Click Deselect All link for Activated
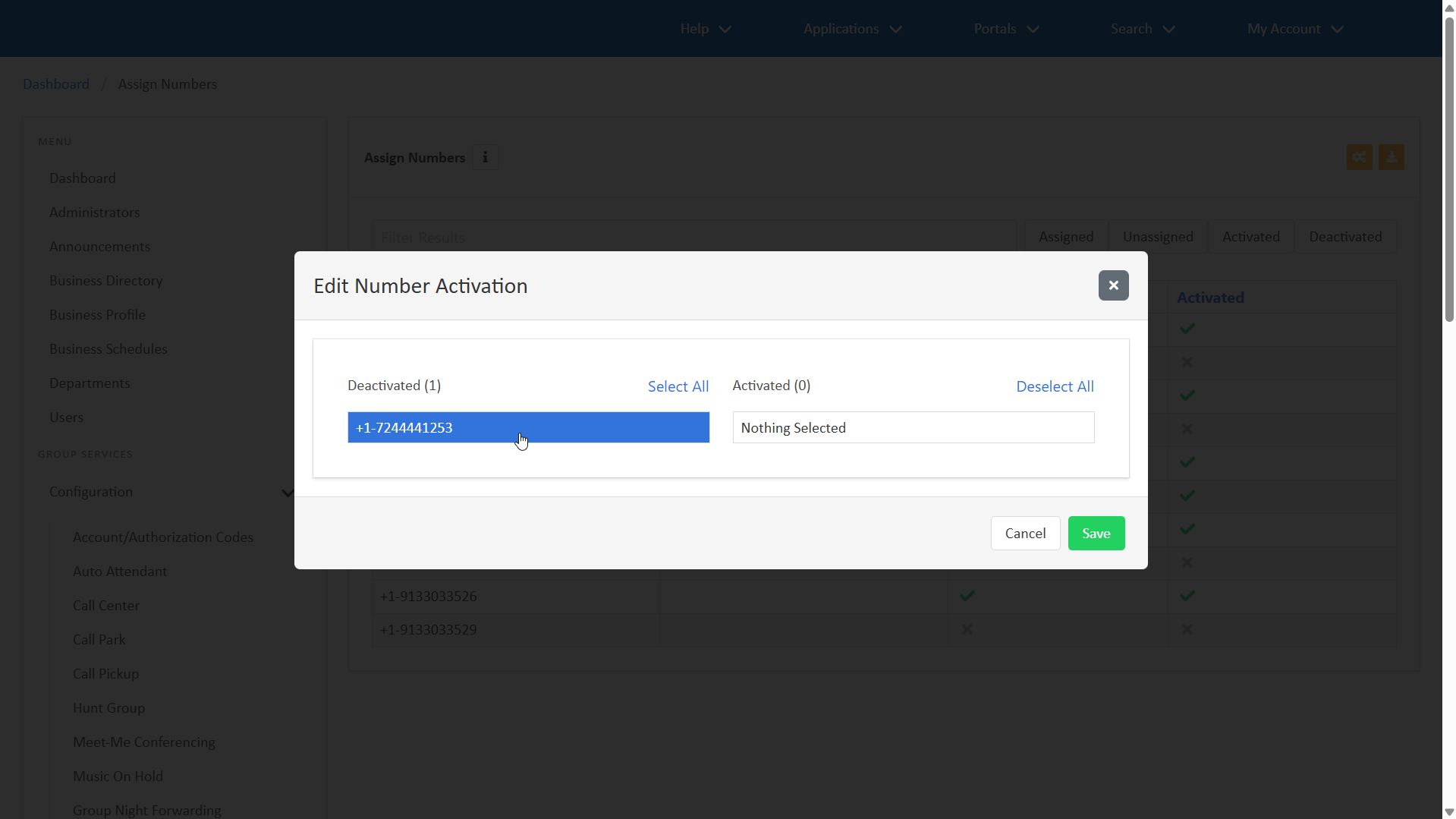1456x819 pixels. coord(1055,386)
